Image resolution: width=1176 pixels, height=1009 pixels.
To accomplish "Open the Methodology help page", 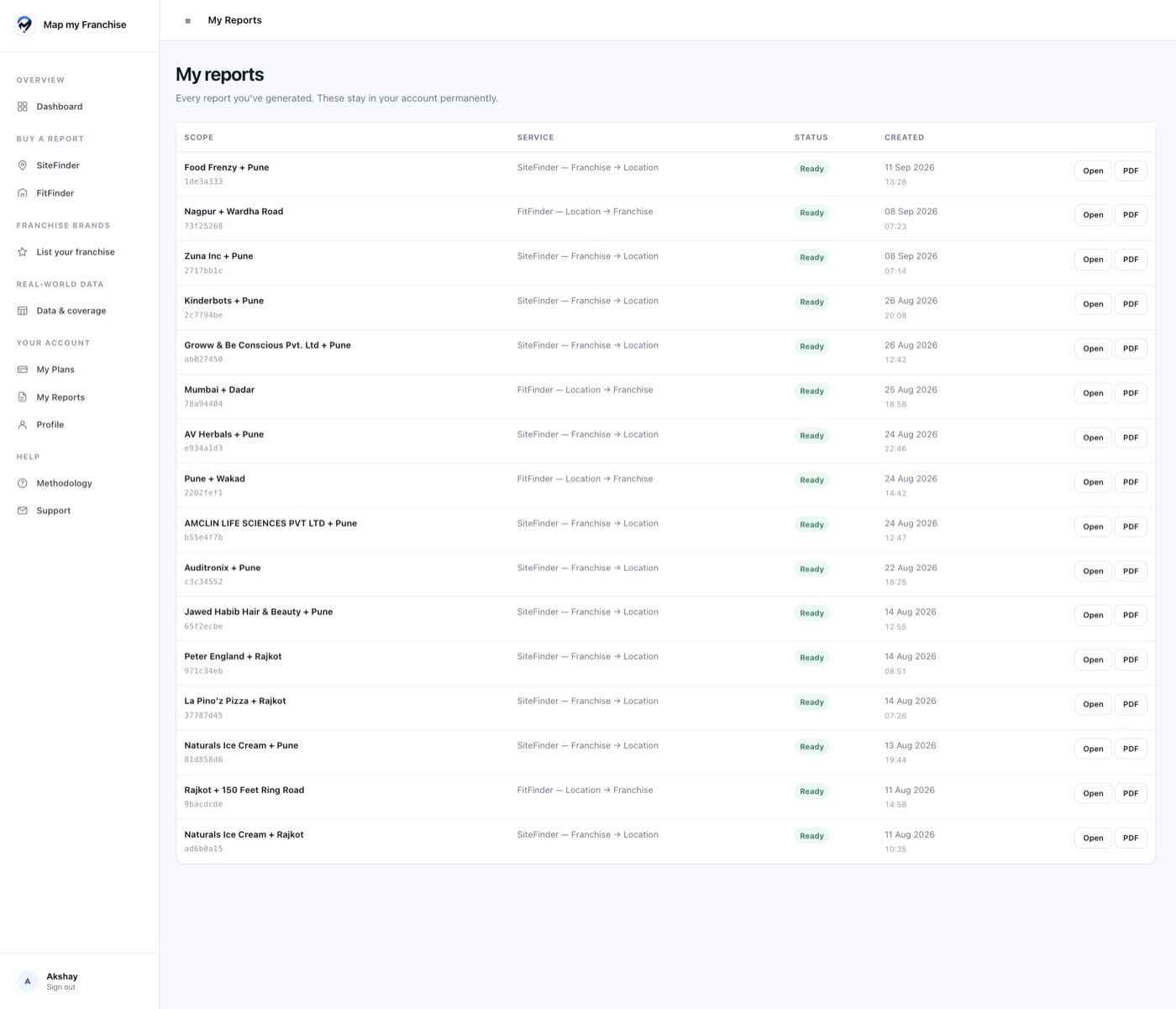I will tap(64, 483).
